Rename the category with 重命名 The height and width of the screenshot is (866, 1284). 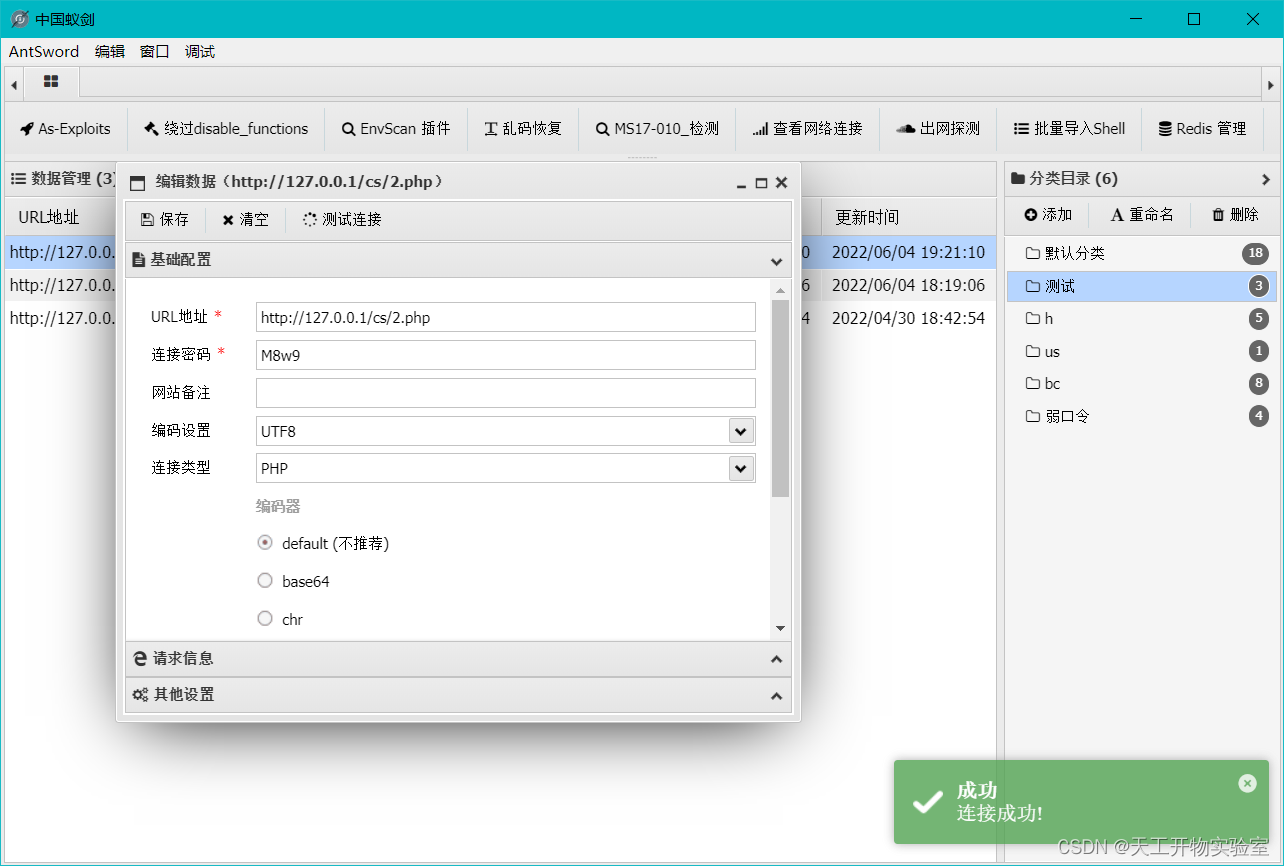(1142, 215)
